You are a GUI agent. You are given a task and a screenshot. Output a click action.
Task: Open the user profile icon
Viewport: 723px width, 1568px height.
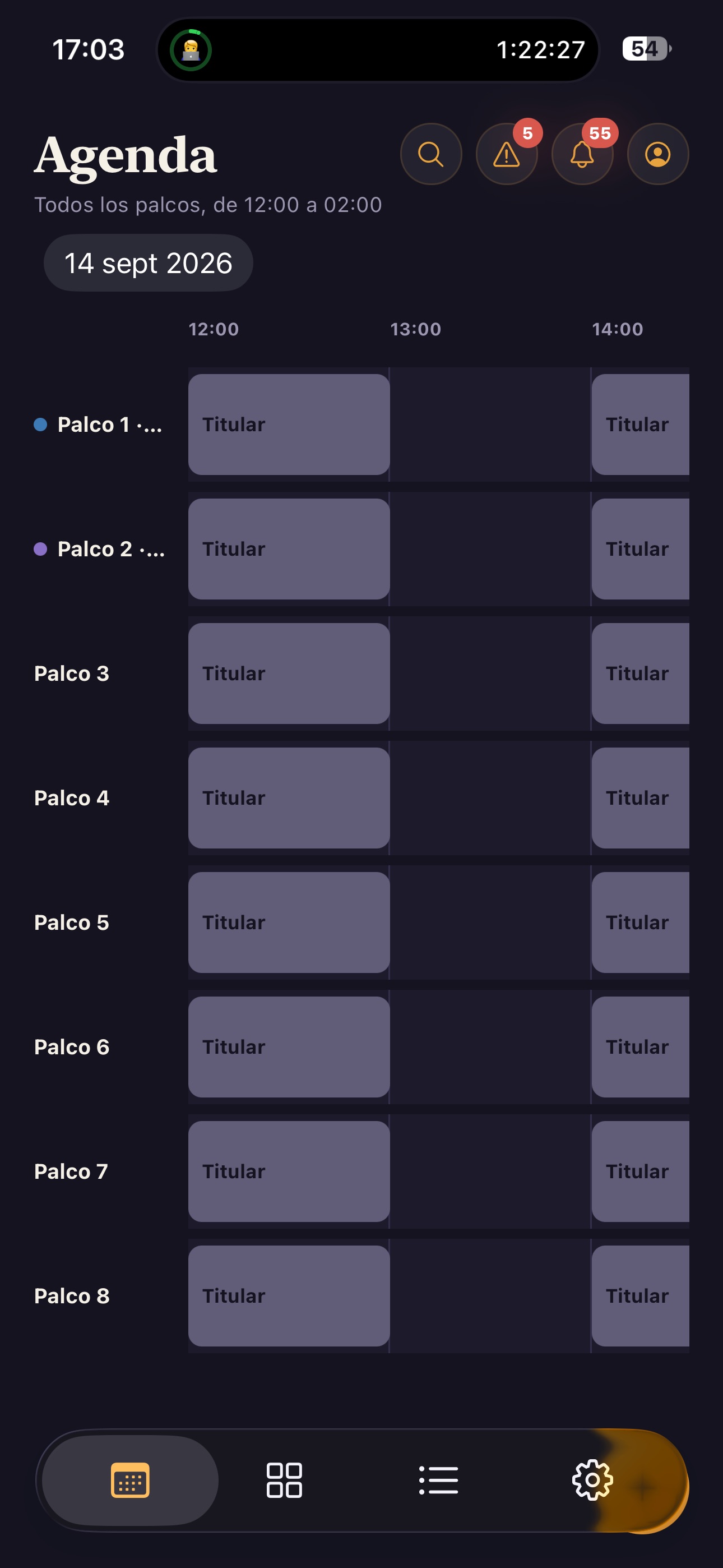tap(658, 154)
